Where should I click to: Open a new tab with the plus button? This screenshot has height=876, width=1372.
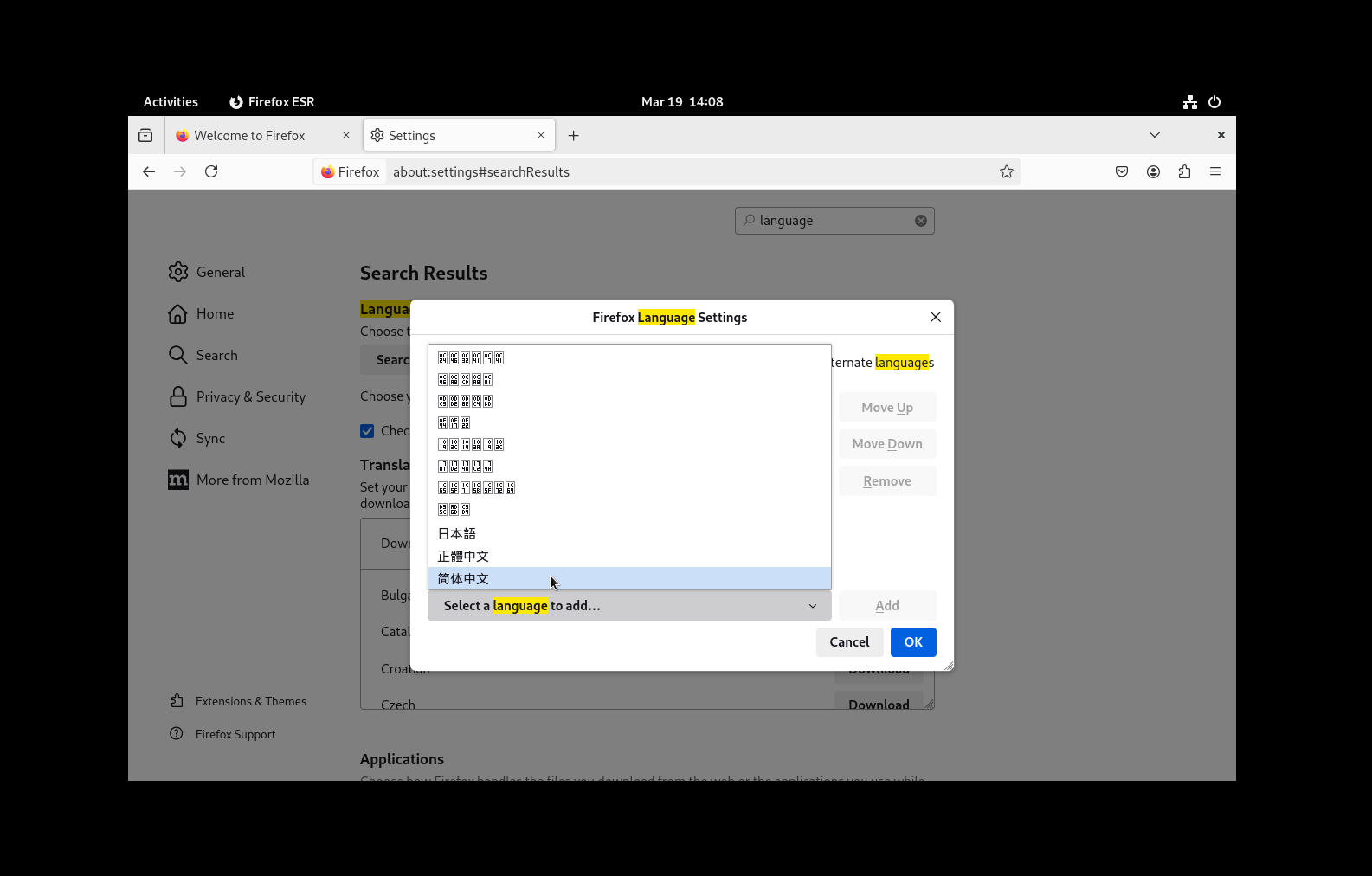[573, 136]
